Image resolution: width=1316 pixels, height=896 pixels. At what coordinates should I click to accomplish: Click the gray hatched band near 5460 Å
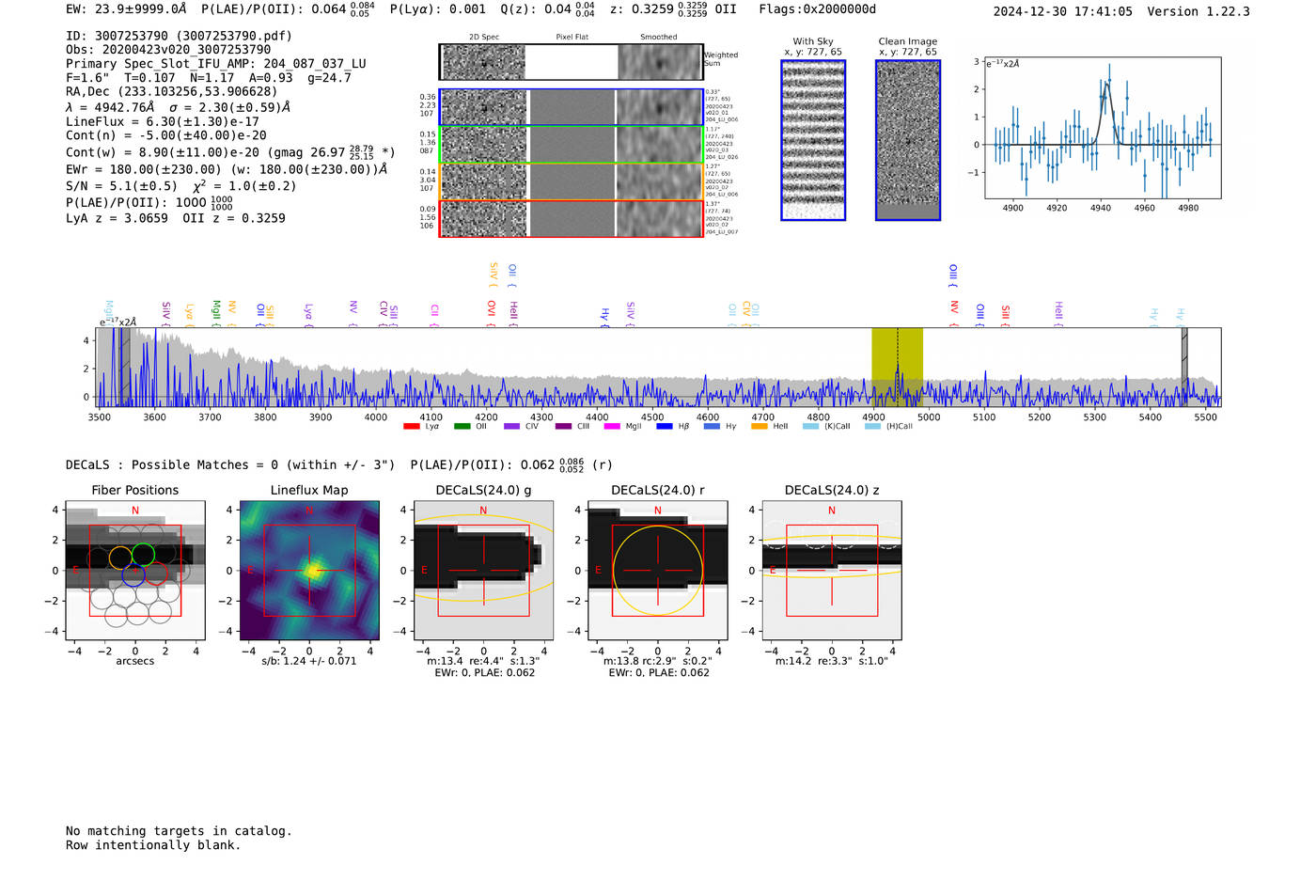[x=1184, y=367]
